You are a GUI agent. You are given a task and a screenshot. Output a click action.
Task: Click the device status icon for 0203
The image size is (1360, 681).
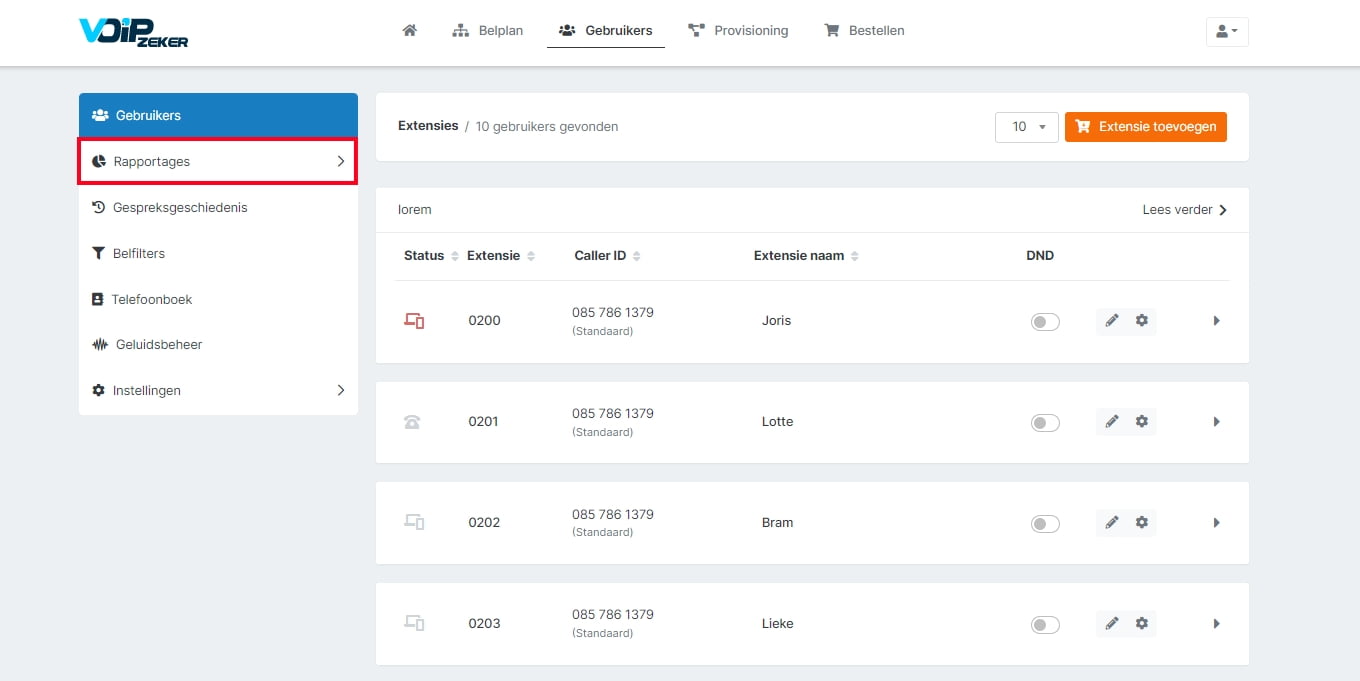pos(414,623)
